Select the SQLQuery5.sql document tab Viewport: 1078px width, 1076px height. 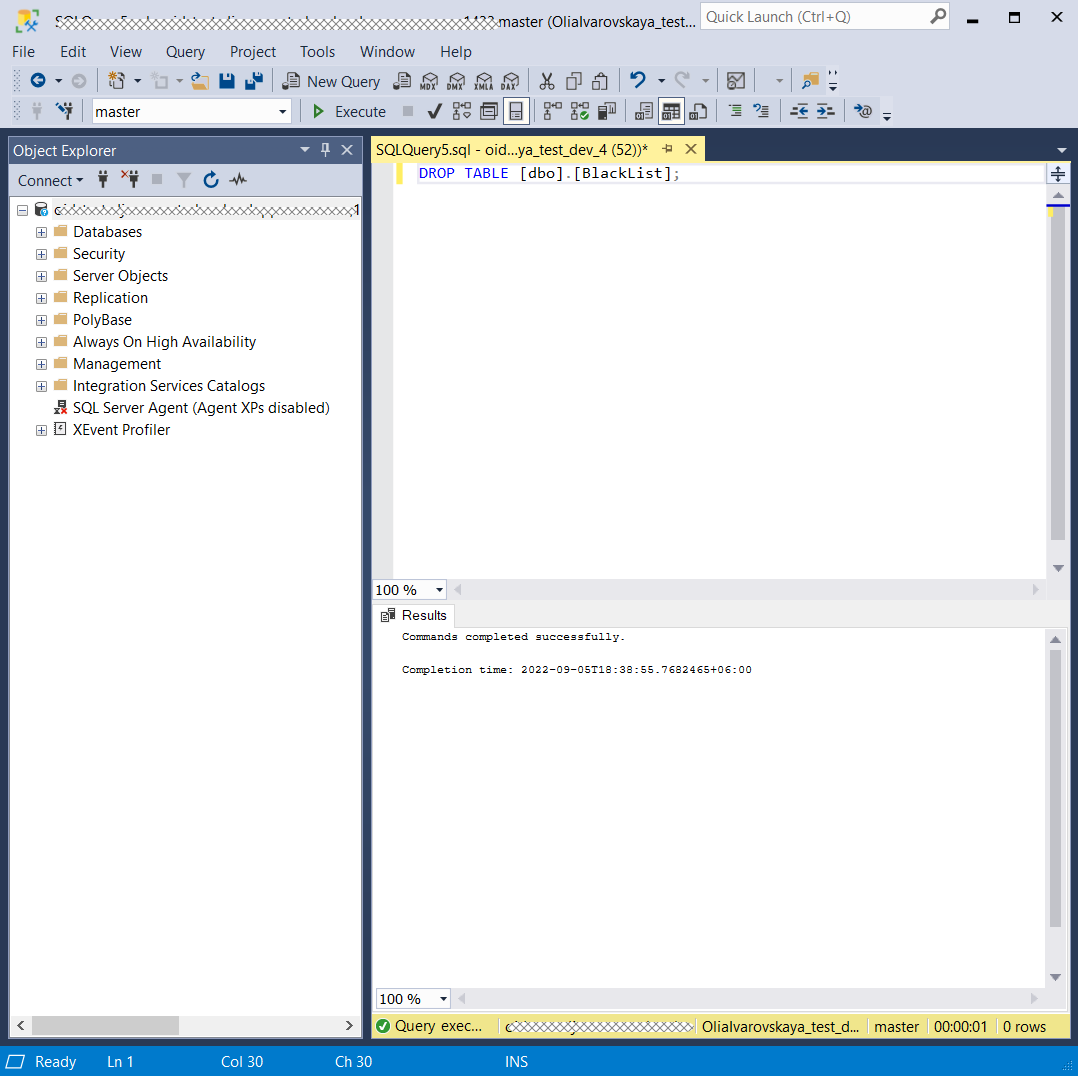click(x=512, y=150)
